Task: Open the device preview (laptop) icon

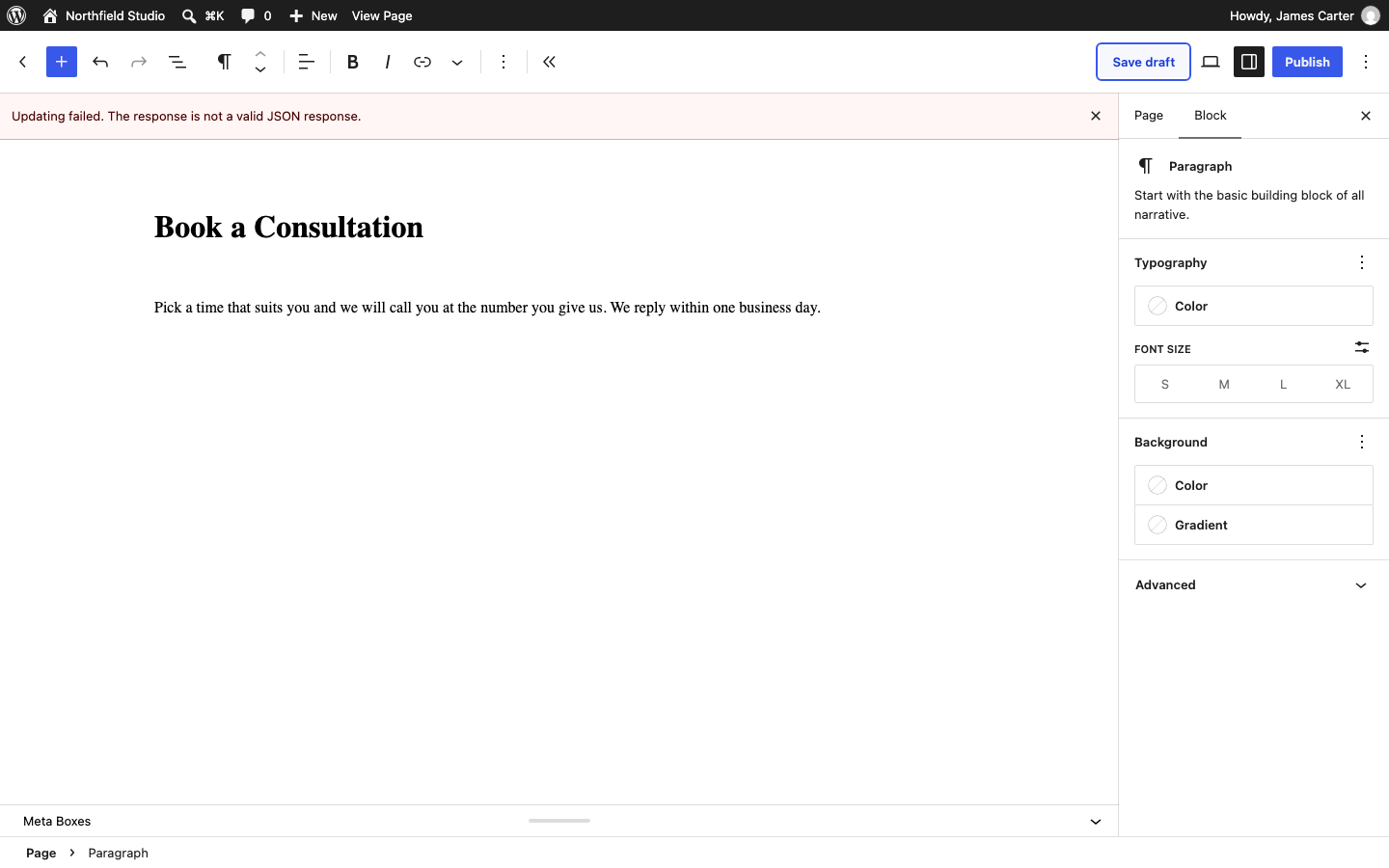Action: coord(1211,62)
